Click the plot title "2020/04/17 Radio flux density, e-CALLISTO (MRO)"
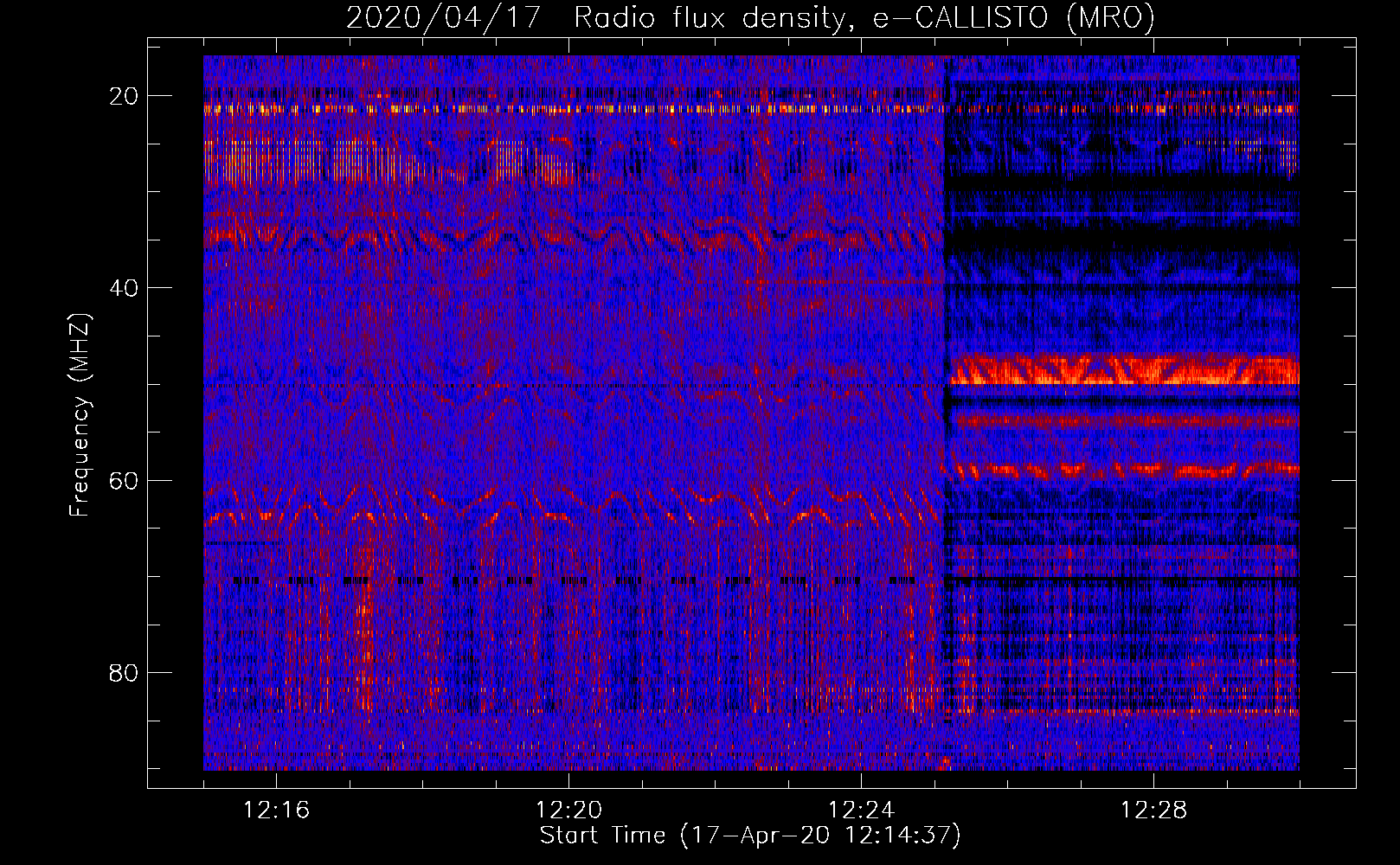This screenshot has width=1400, height=865. pyautogui.click(x=750, y=17)
